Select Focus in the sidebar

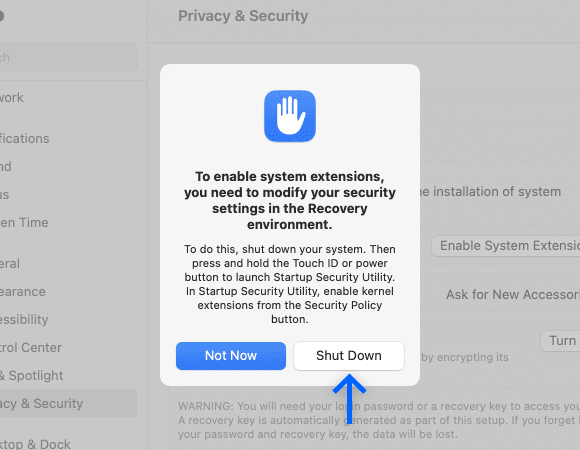point(4,194)
